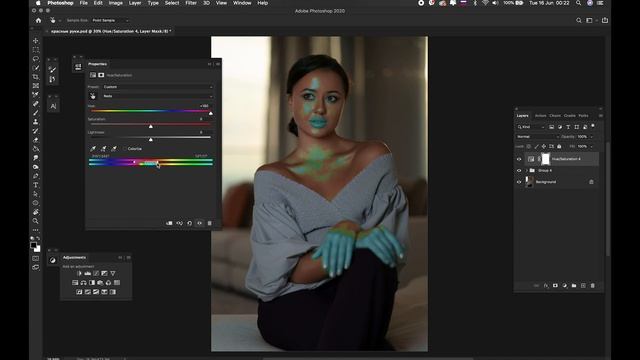
Task: Click the on-image adjustment hand tool
Action: coord(93,96)
